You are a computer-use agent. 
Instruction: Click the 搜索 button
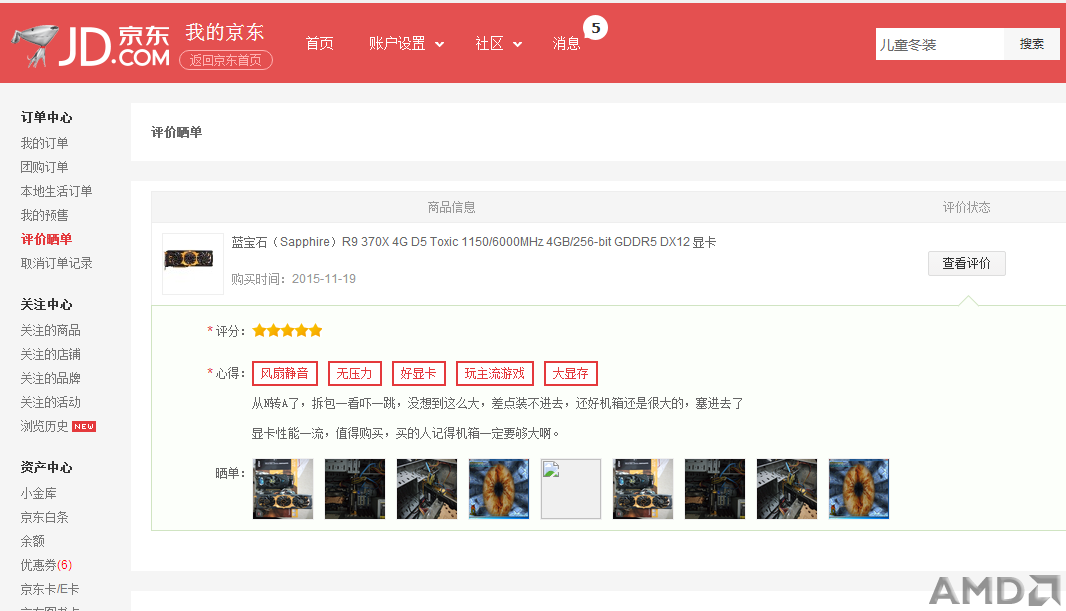[x=1031, y=44]
